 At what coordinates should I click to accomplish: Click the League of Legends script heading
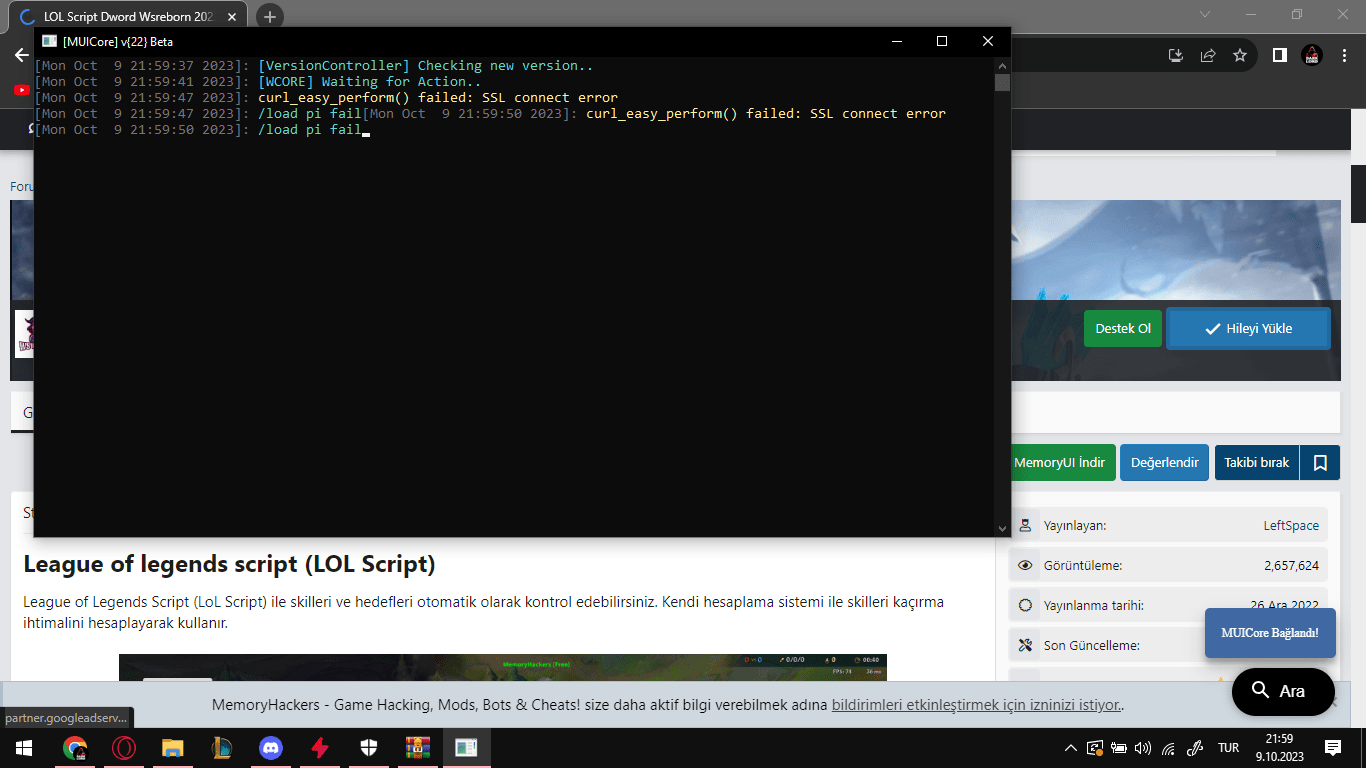(x=229, y=564)
